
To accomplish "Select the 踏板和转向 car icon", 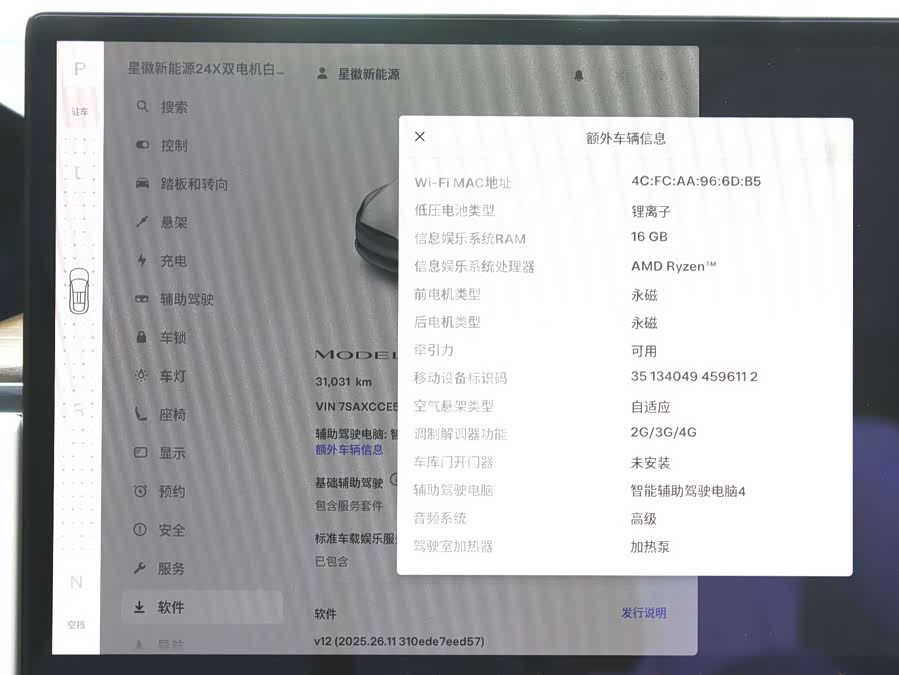I will click(x=142, y=184).
